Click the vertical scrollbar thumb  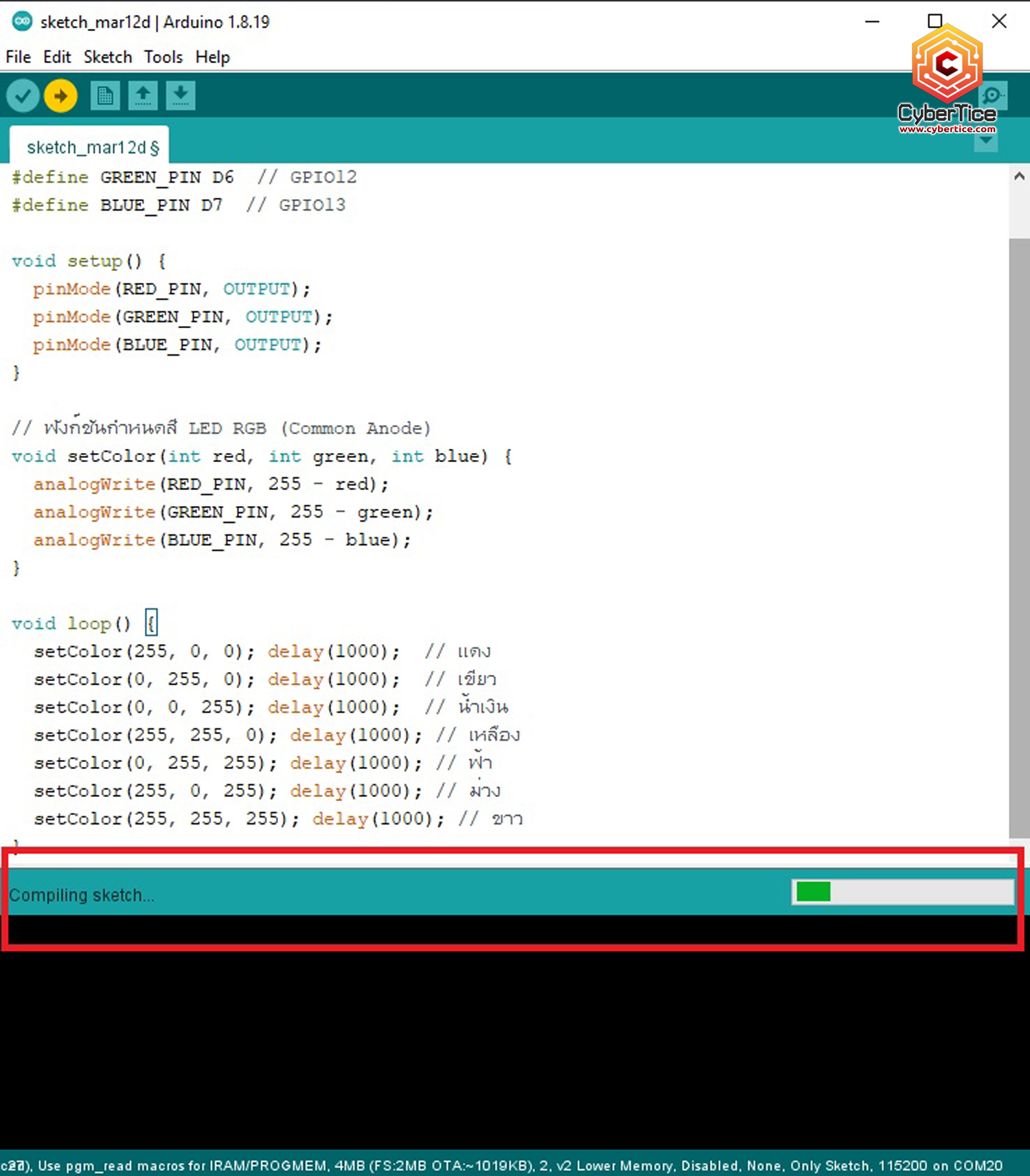point(1019,535)
